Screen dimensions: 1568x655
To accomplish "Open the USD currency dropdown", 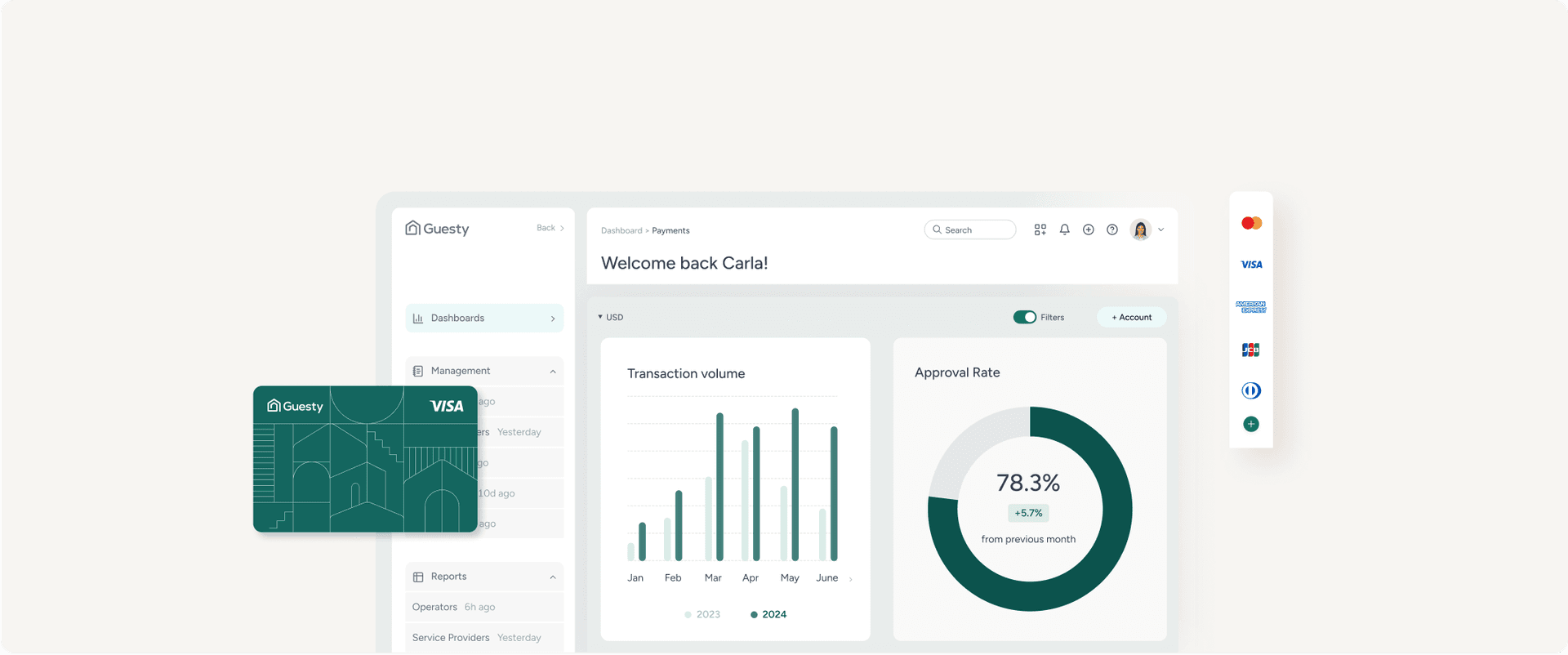I will (x=611, y=317).
